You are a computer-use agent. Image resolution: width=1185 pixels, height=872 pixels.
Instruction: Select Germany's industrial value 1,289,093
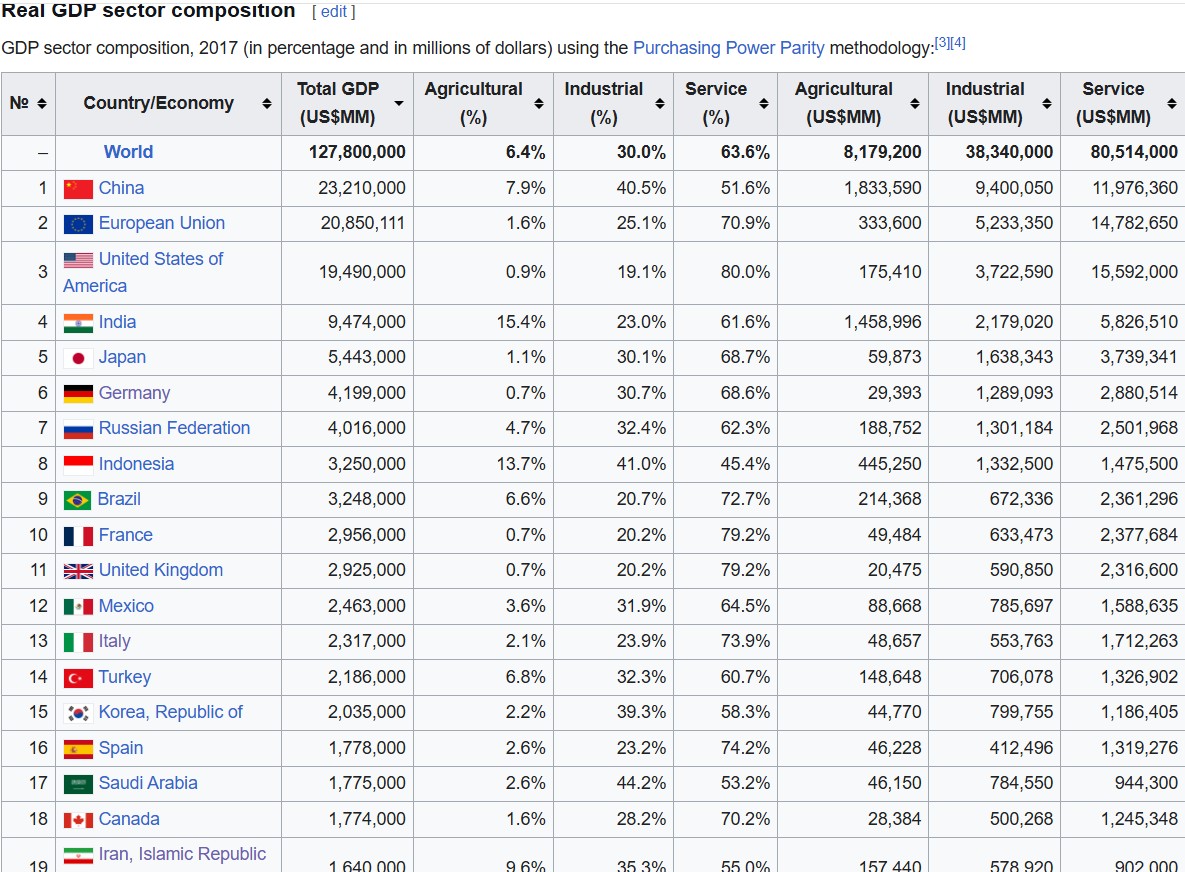pos(1014,393)
